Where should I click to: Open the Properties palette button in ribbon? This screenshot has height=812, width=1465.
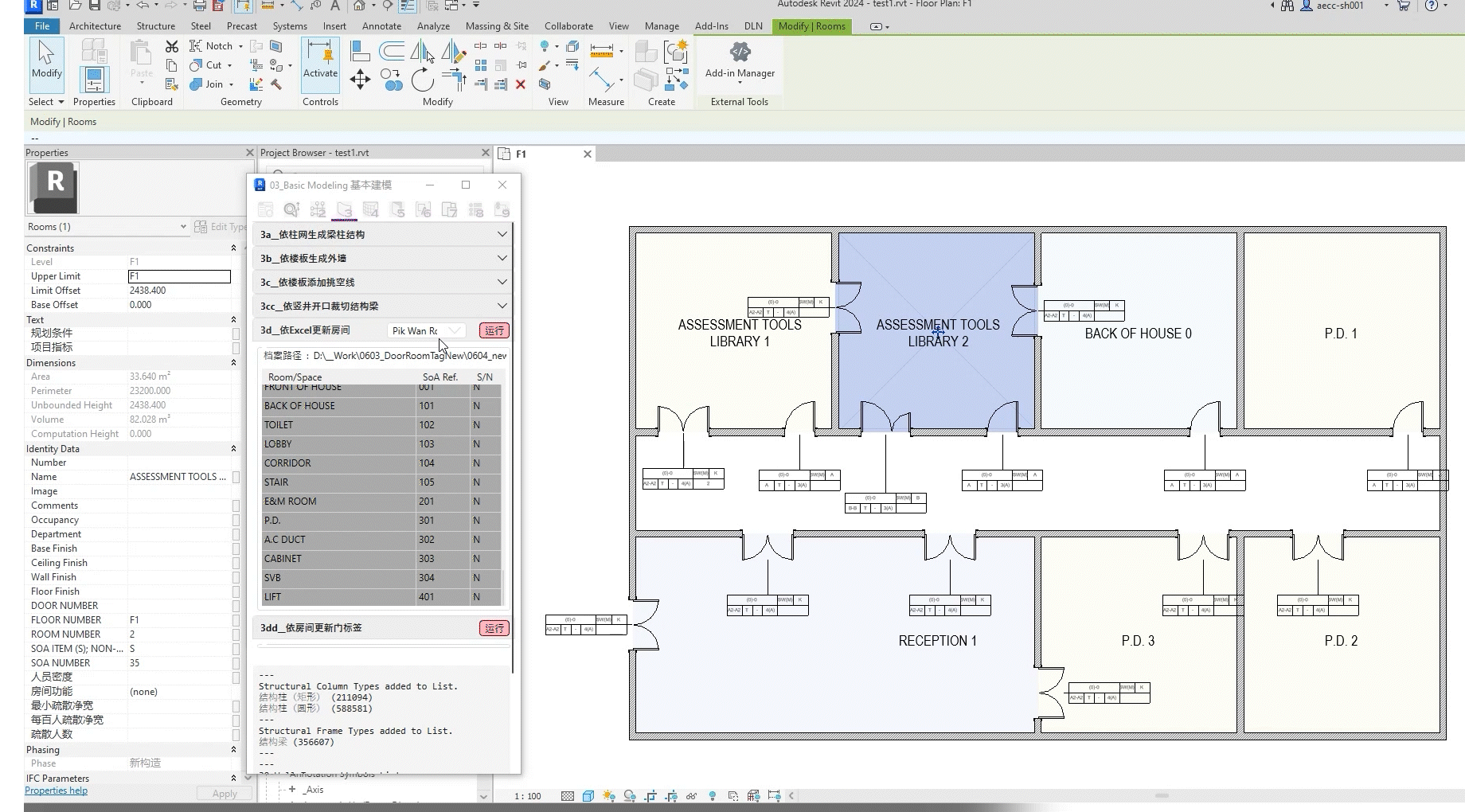(x=94, y=80)
